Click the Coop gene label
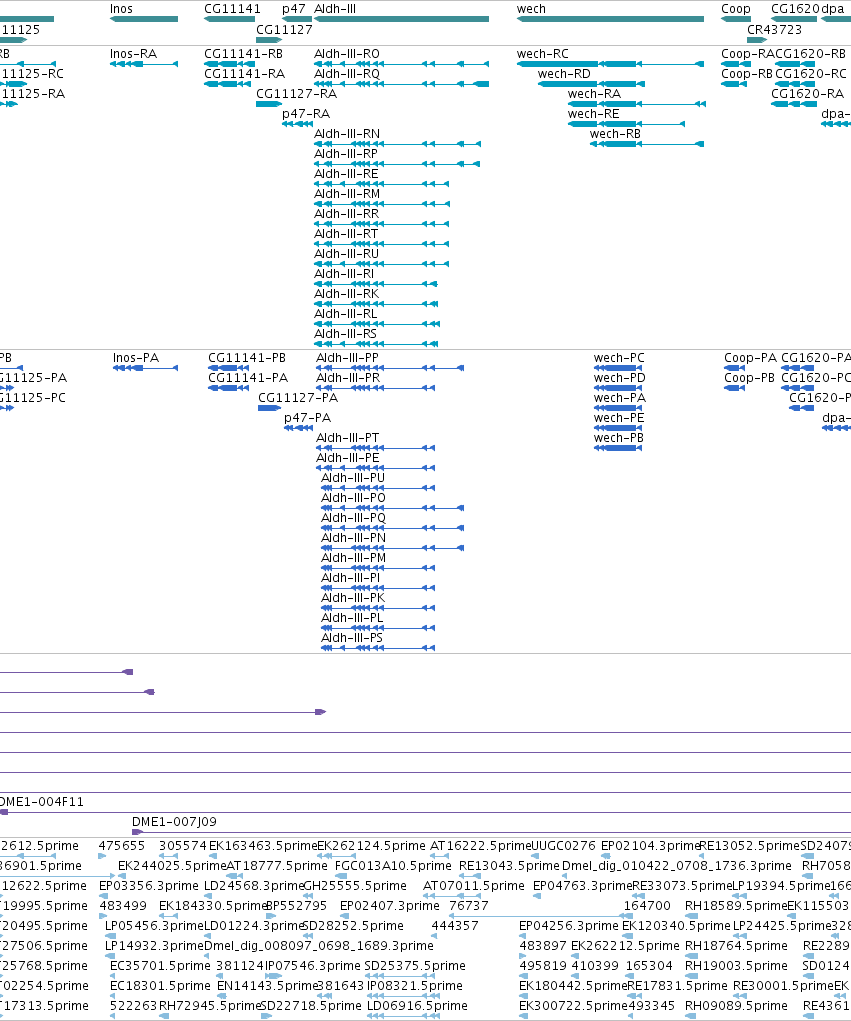This screenshot has width=851, height=1021. tap(736, 9)
